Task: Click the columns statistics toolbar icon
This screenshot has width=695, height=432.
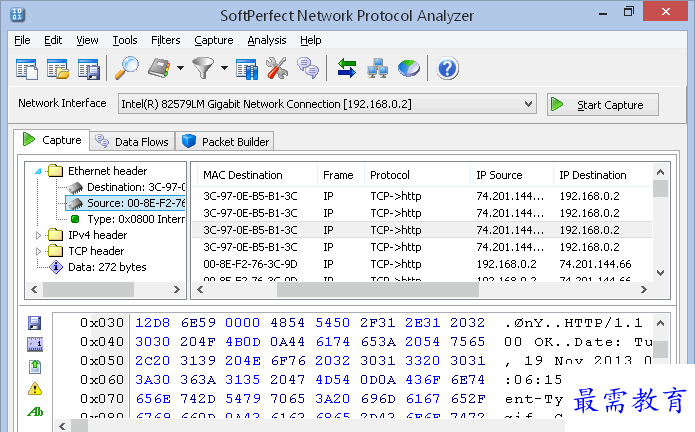Action: (247, 69)
